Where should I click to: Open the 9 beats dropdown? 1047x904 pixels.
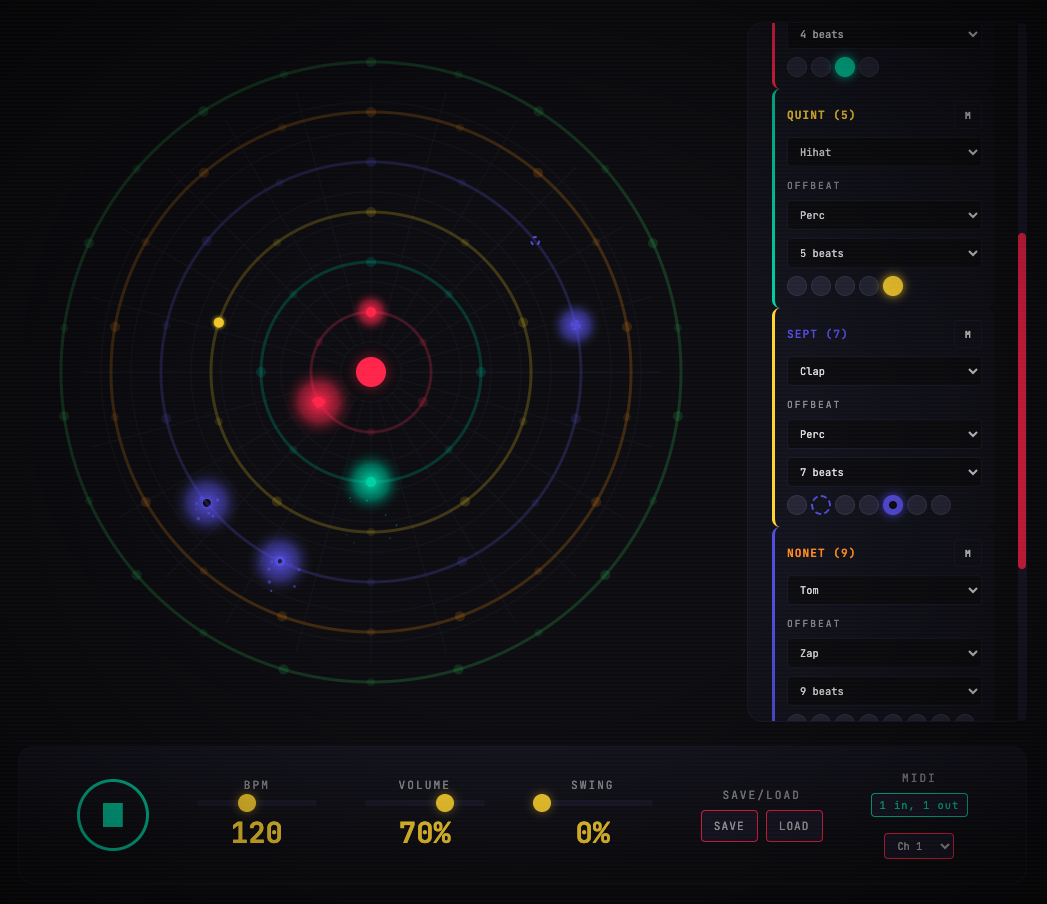[x=884, y=691]
